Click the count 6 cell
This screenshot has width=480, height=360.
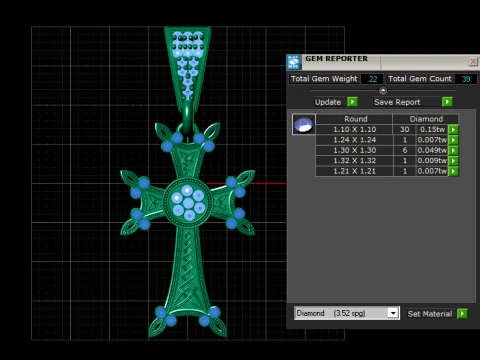point(405,150)
